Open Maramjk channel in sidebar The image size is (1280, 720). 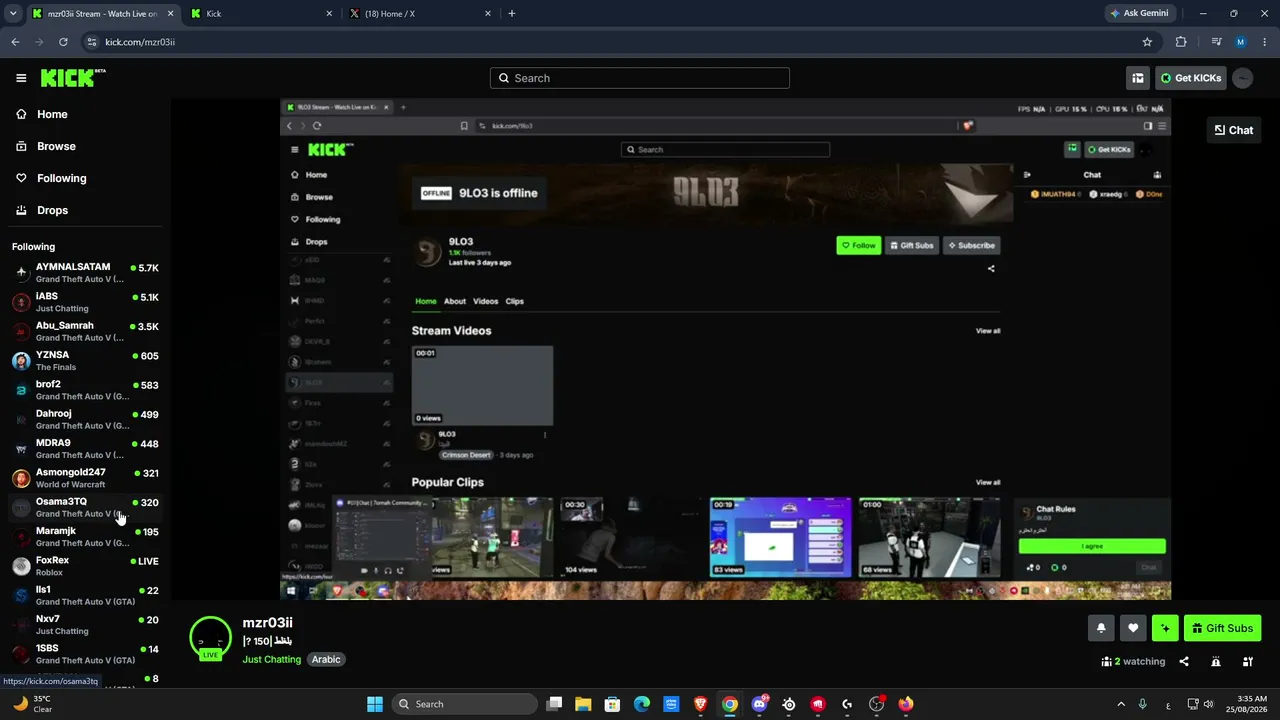pos(85,537)
